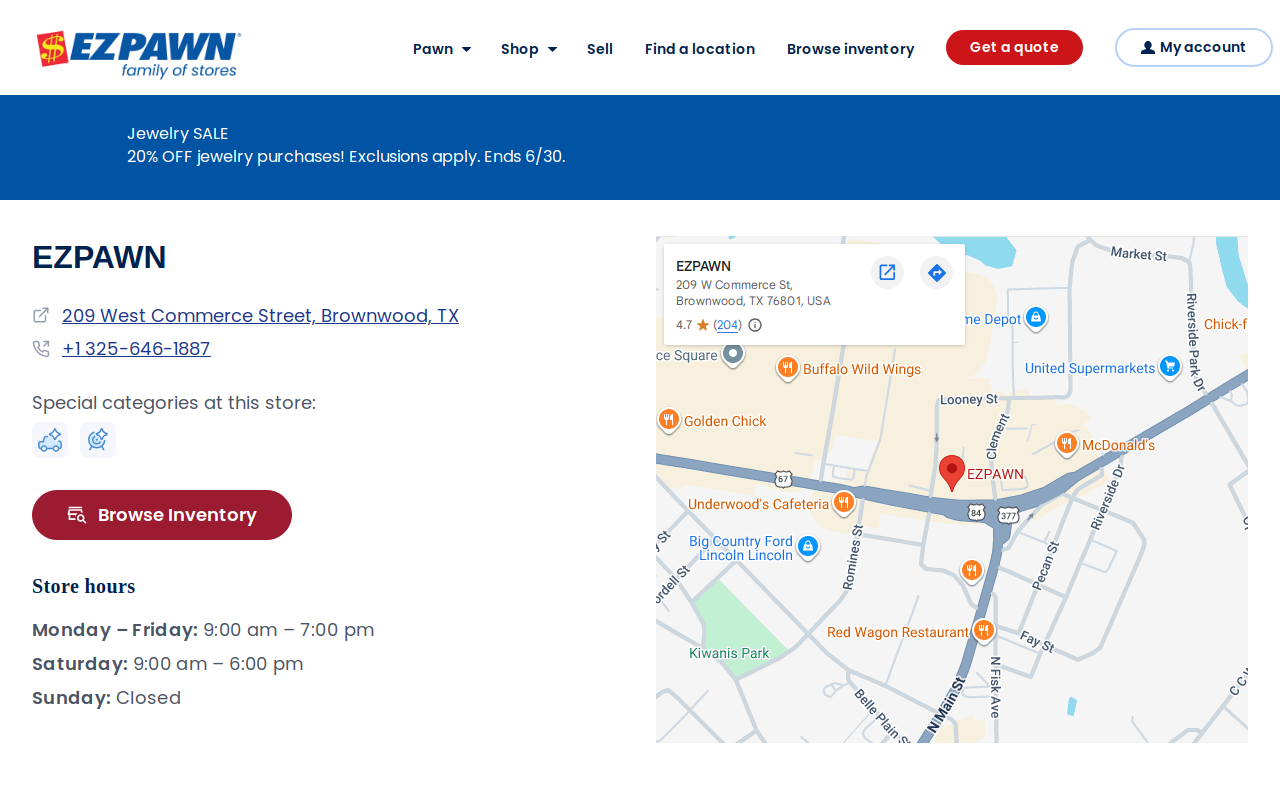Click the red EZPAWN map pin
Image resolution: width=1280 pixels, height=800 pixels.
(x=952, y=472)
